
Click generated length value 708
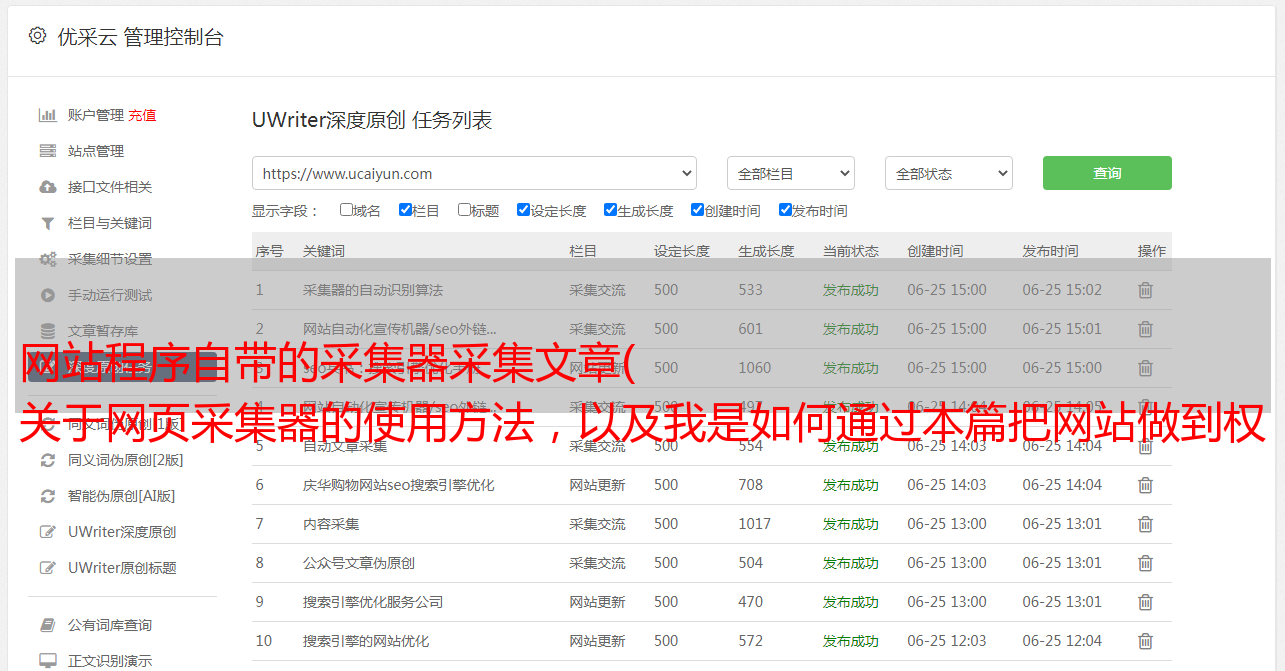(x=751, y=485)
